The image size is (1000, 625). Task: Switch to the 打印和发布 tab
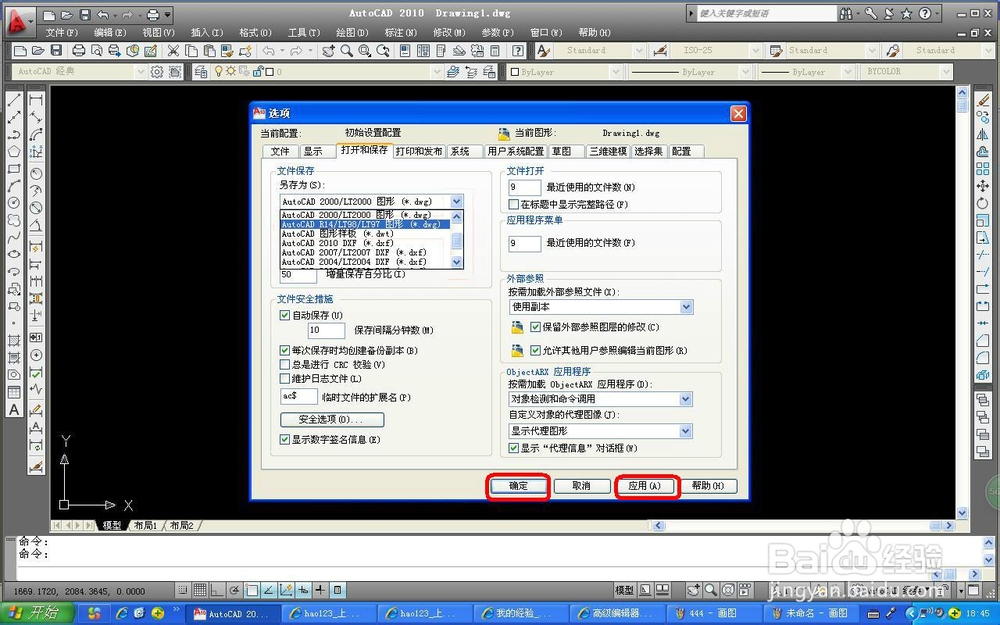coord(418,151)
